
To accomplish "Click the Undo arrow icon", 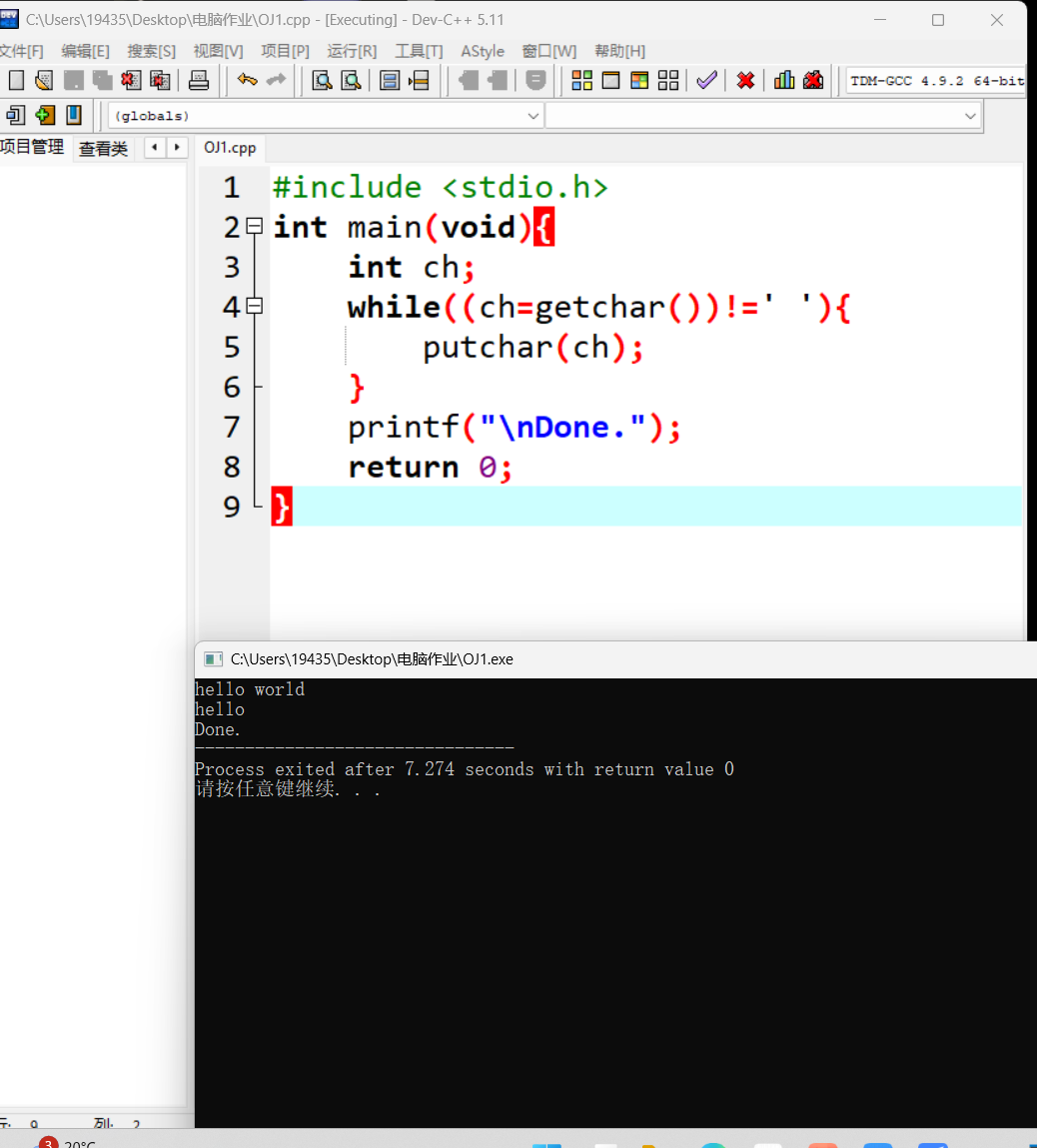I will 248,79.
